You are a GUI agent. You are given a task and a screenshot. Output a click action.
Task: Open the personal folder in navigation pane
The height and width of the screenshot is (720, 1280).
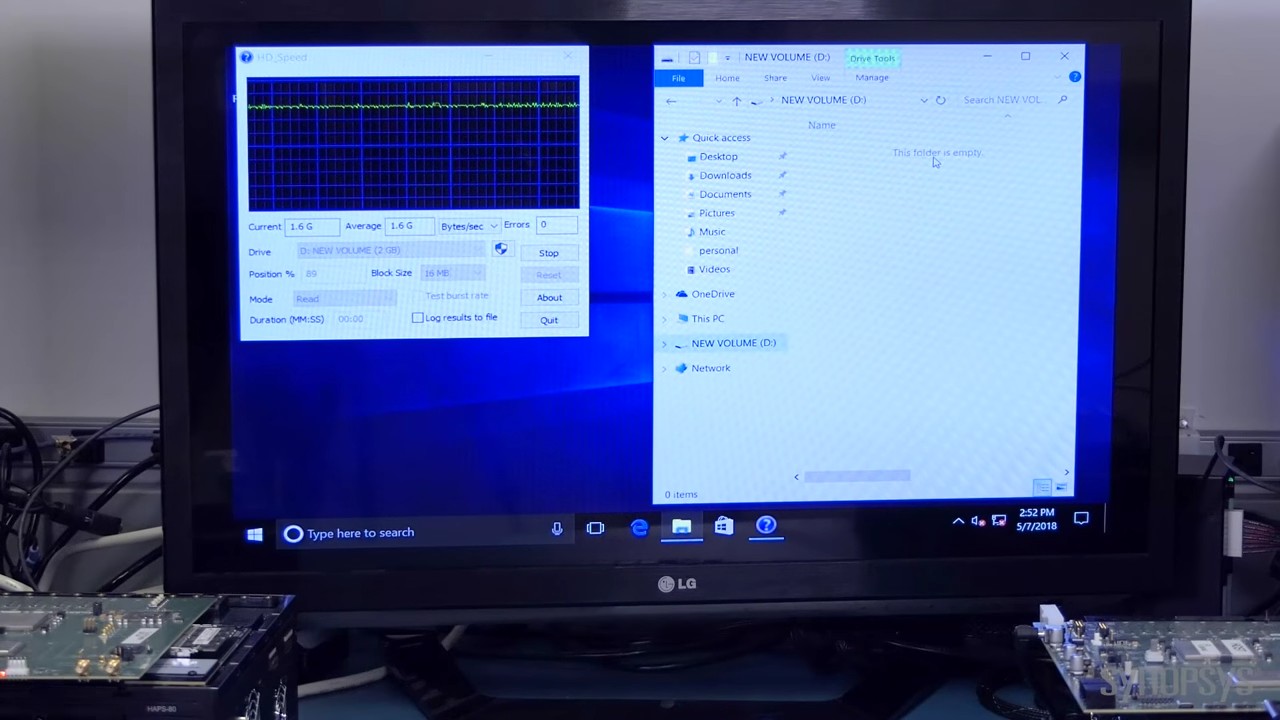click(718, 251)
